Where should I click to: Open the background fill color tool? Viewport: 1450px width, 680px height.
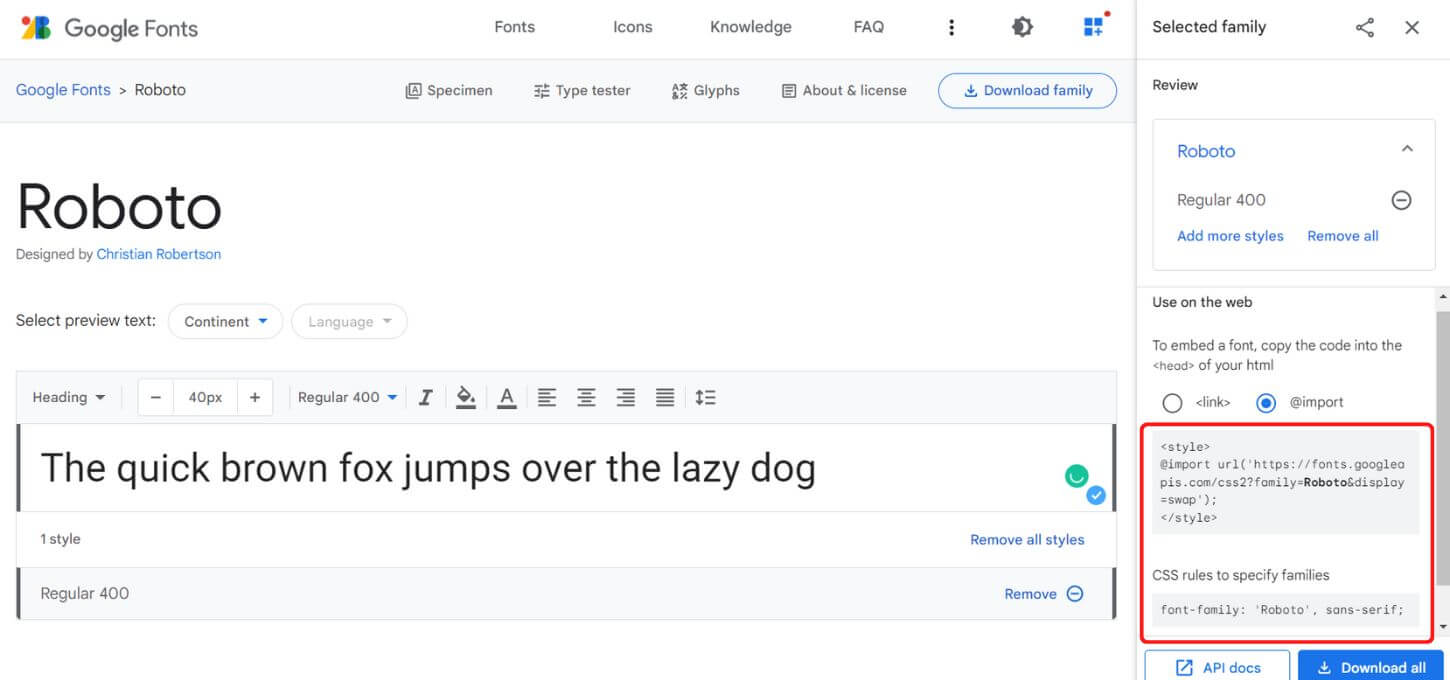(x=466, y=397)
